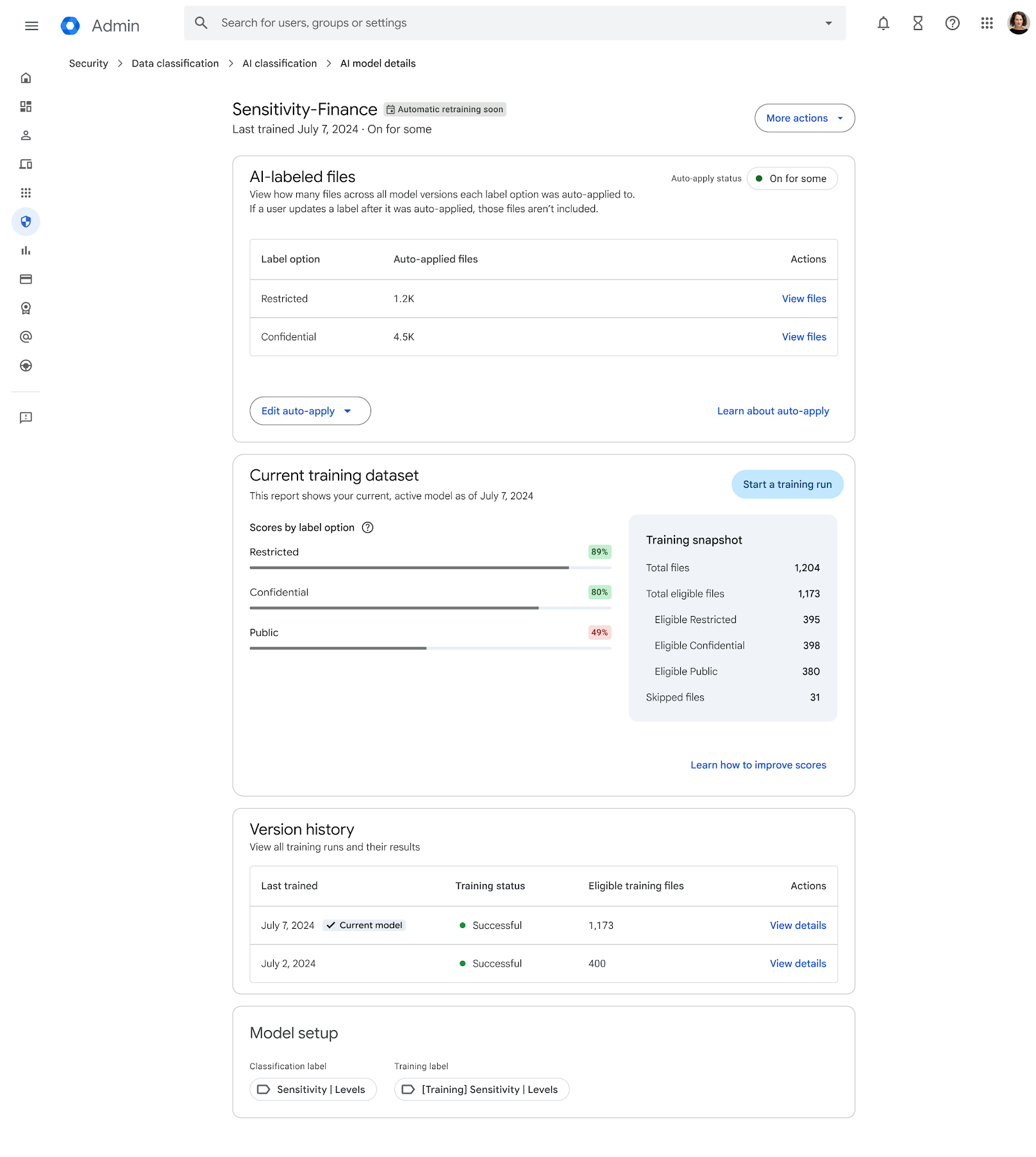Click label icon in Sensitivity | Levels chip
The image size is (1036, 1157).
(263, 1090)
